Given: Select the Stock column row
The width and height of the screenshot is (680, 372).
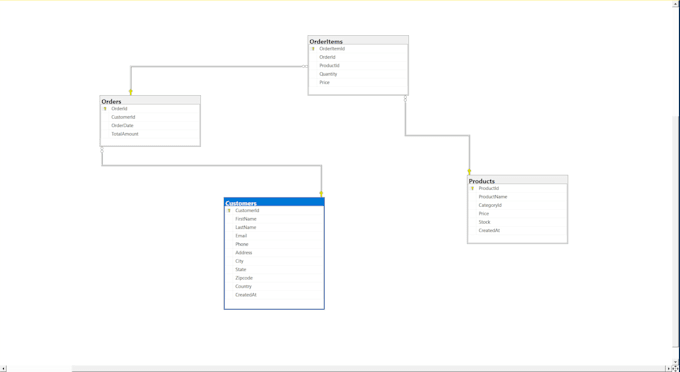Looking at the screenshot, I should click(517, 222).
